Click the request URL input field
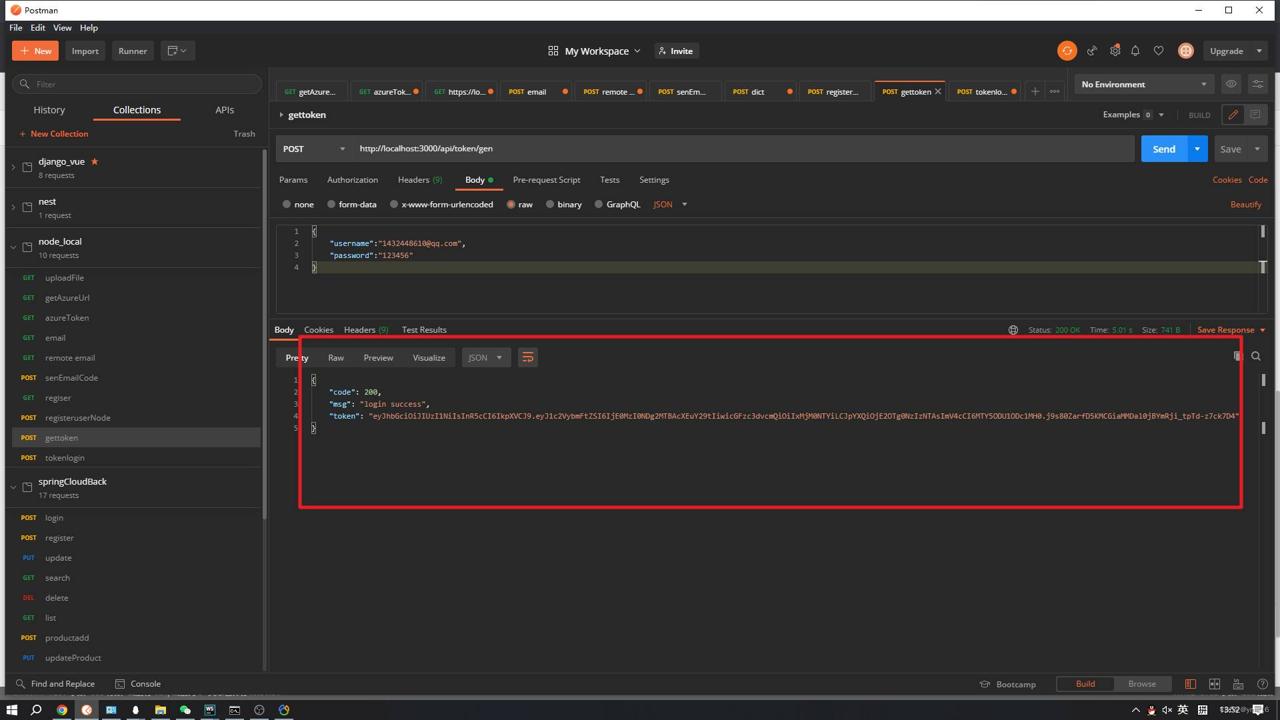1280x720 pixels. pyautogui.click(x=744, y=149)
